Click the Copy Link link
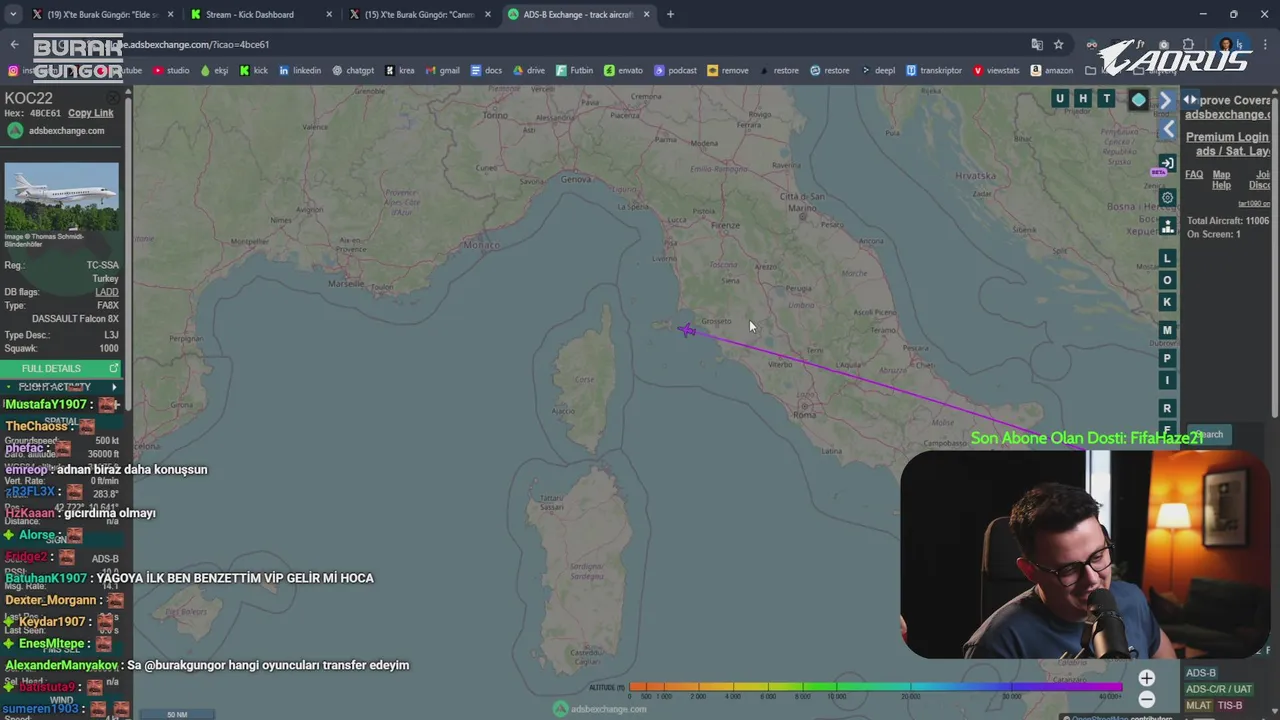Image resolution: width=1280 pixels, height=720 pixels. (x=91, y=113)
